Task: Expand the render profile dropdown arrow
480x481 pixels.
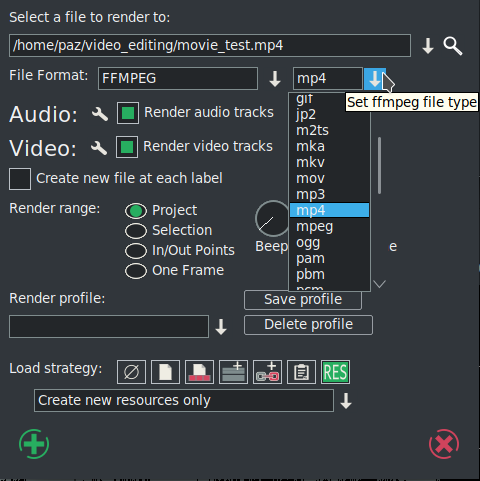Action: tap(221, 327)
